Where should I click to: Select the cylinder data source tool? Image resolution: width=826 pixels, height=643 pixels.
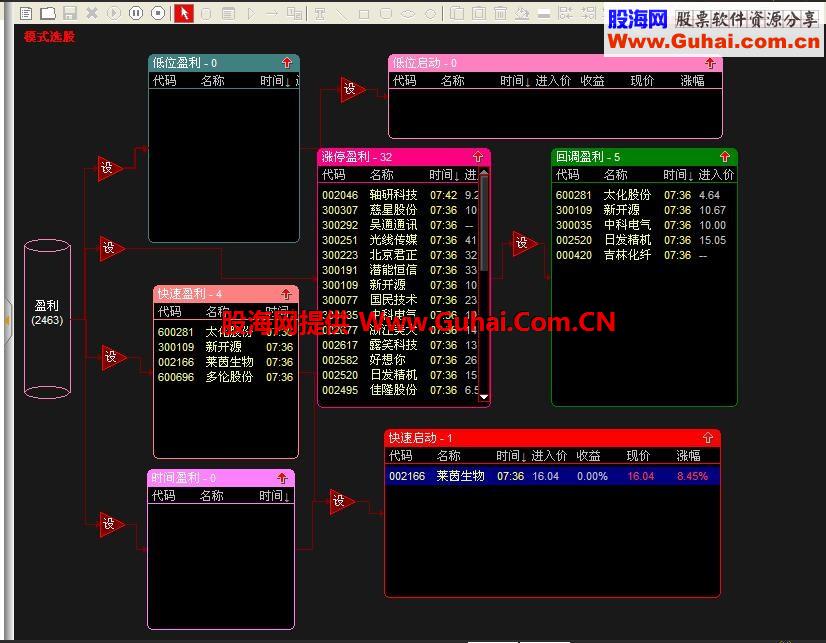pyautogui.click(x=206, y=14)
